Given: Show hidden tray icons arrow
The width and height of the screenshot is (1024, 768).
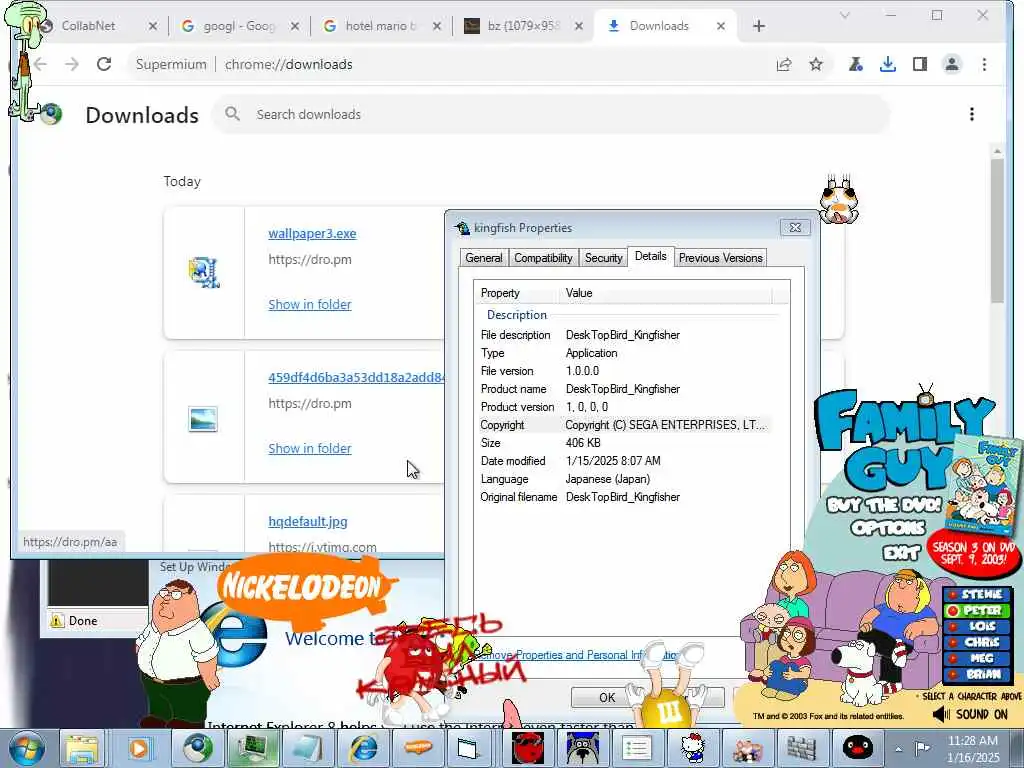Looking at the screenshot, I should [x=899, y=748].
